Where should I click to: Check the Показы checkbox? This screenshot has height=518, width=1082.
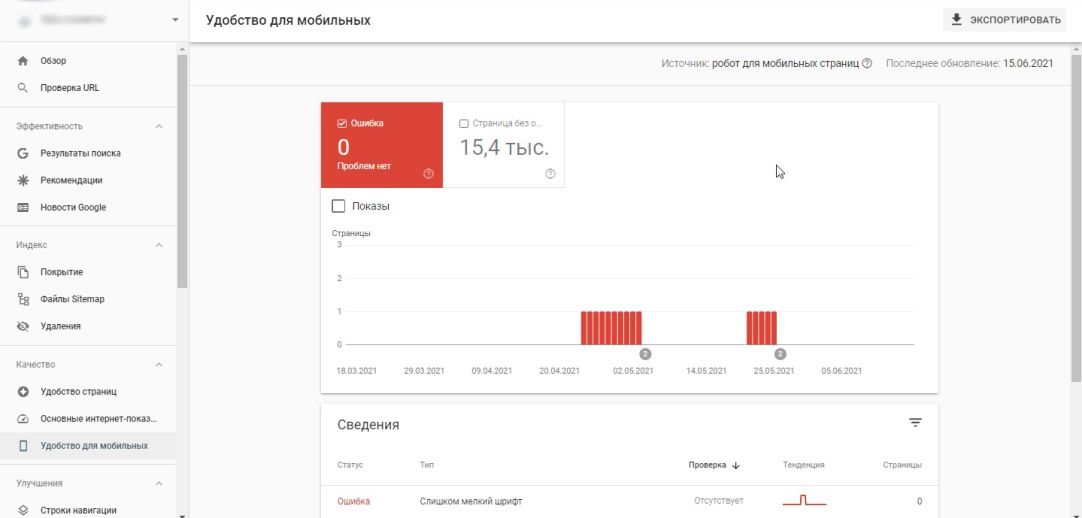[338, 206]
